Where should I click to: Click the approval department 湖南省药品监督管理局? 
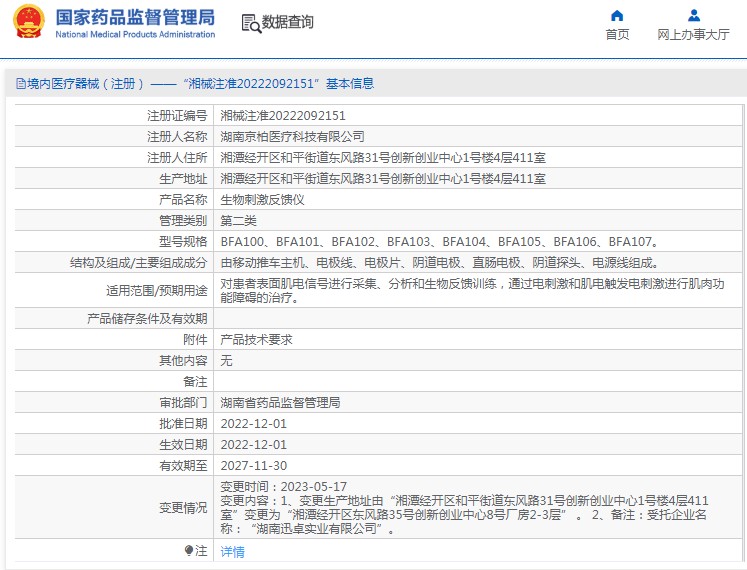pos(280,402)
